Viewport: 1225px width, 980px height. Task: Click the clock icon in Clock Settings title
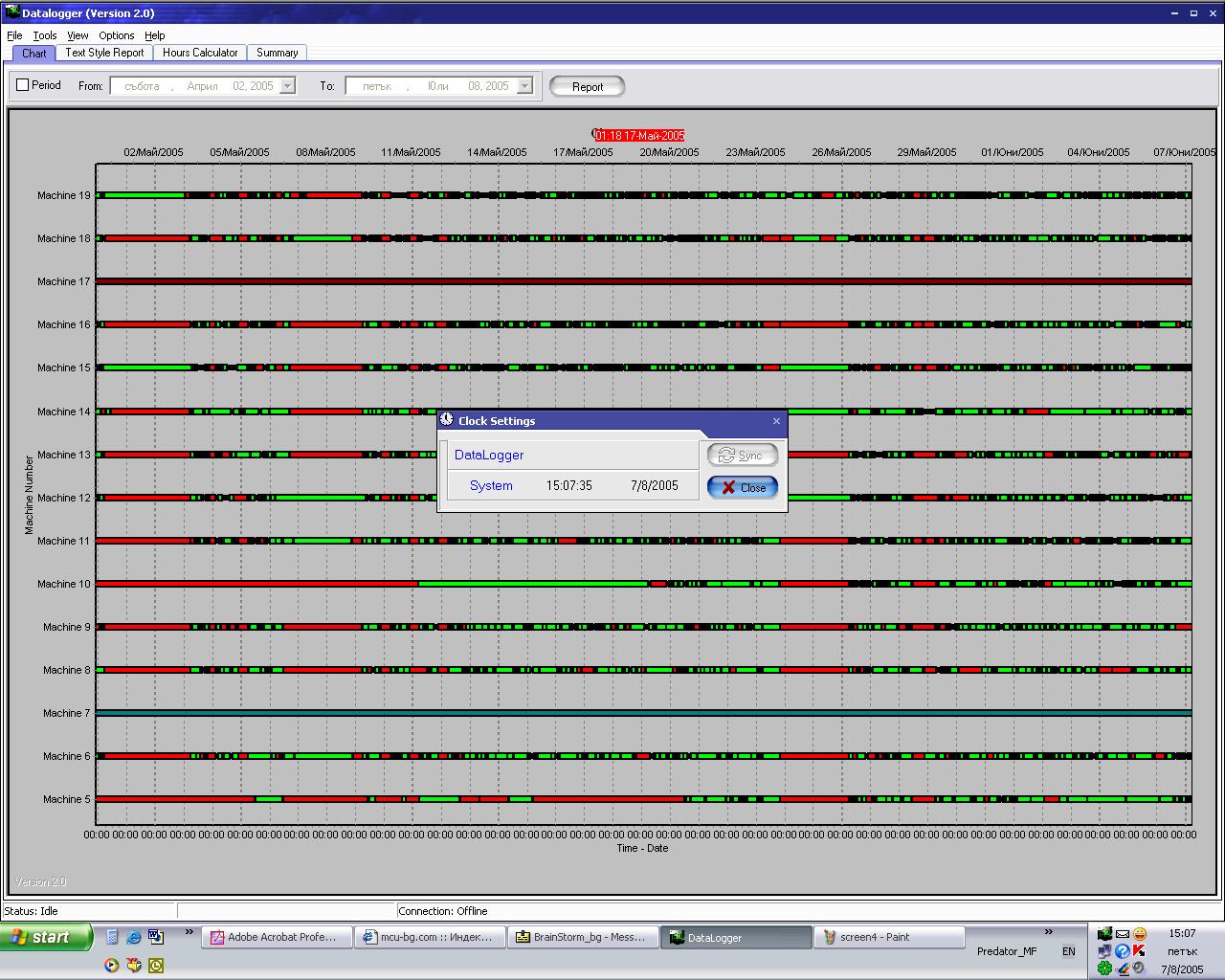point(446,419)
